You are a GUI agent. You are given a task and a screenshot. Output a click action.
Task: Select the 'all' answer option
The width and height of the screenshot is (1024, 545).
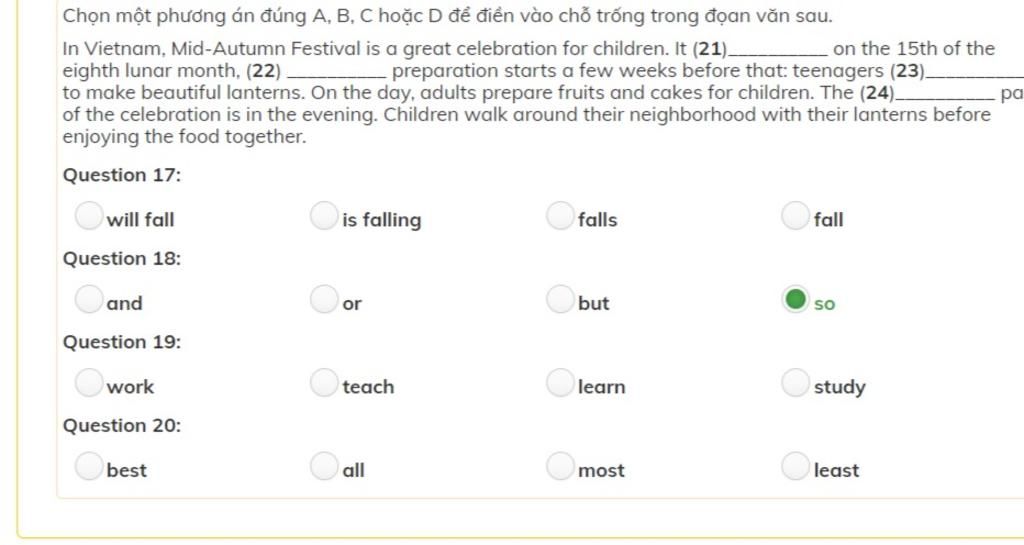pos(324,466)
